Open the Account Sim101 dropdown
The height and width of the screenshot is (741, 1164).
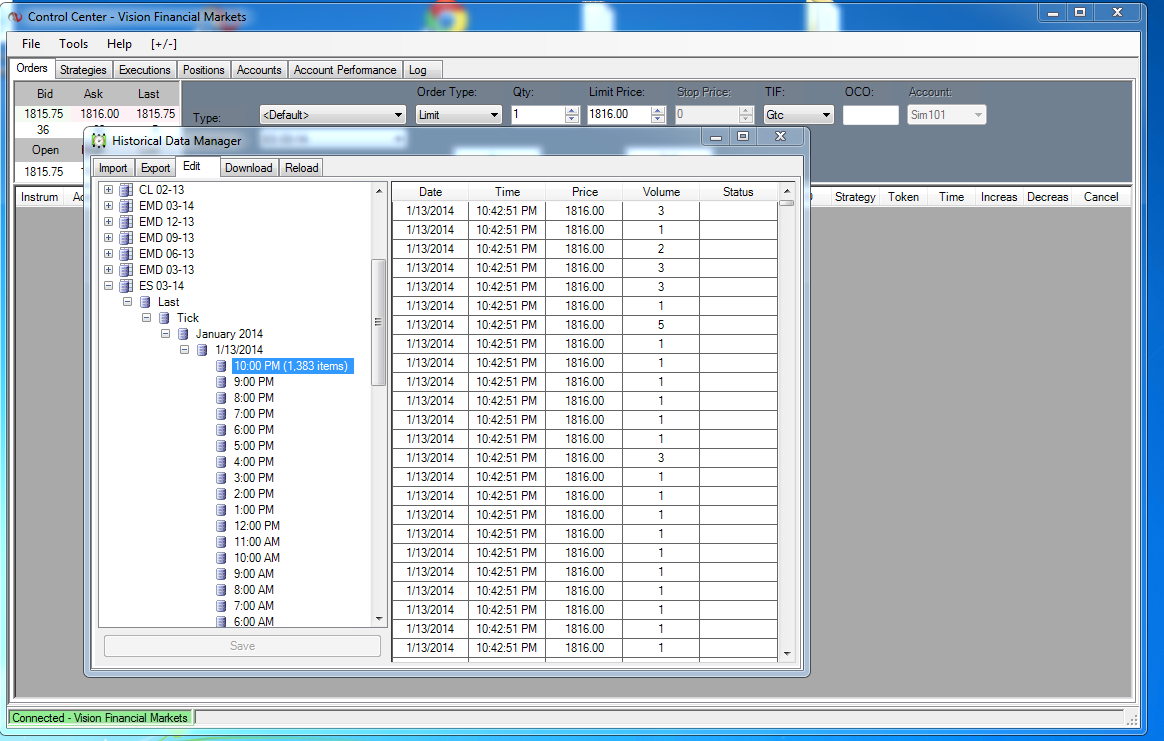tap(978, 115)
